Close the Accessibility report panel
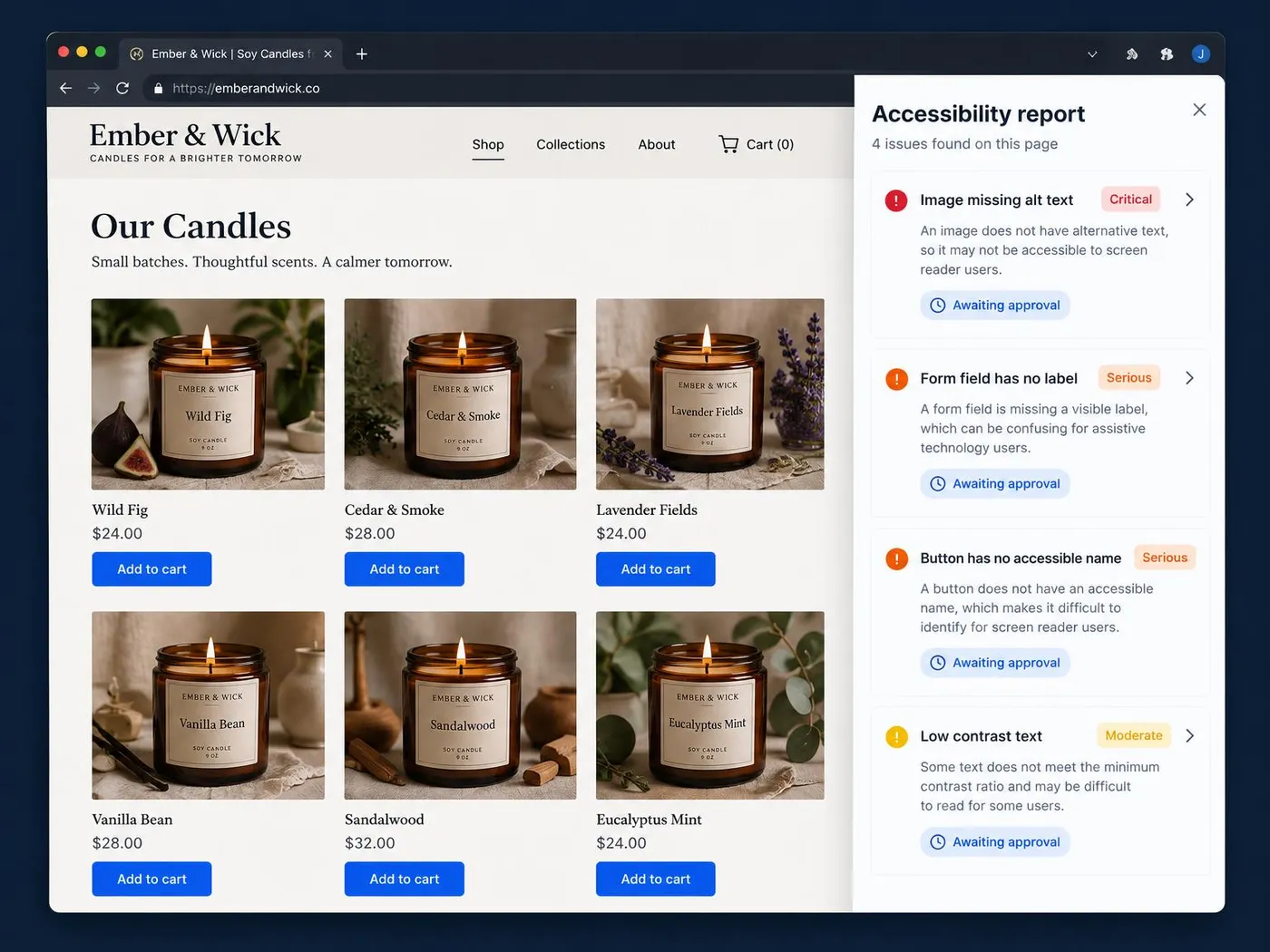The image size is (1270, 952). [1199, 110]
